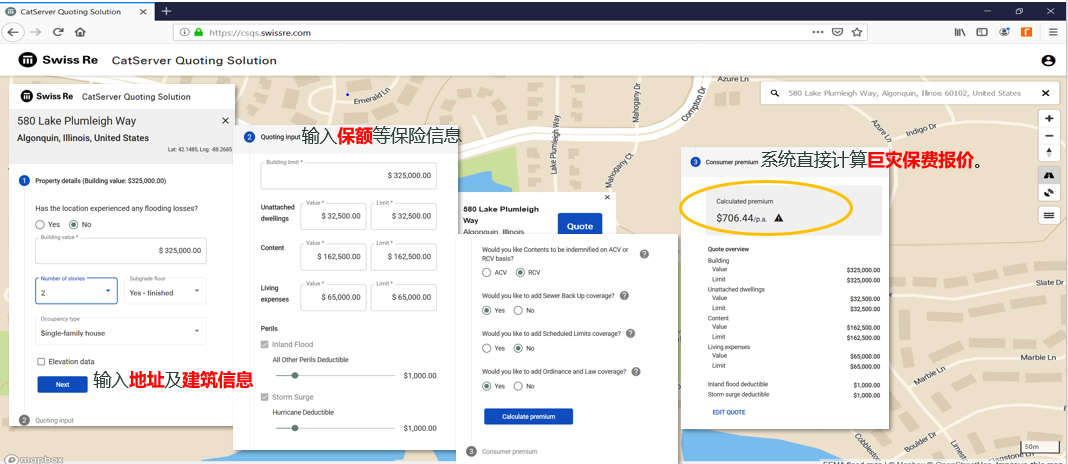Select No for flooding losses

[x=74, y=224]
